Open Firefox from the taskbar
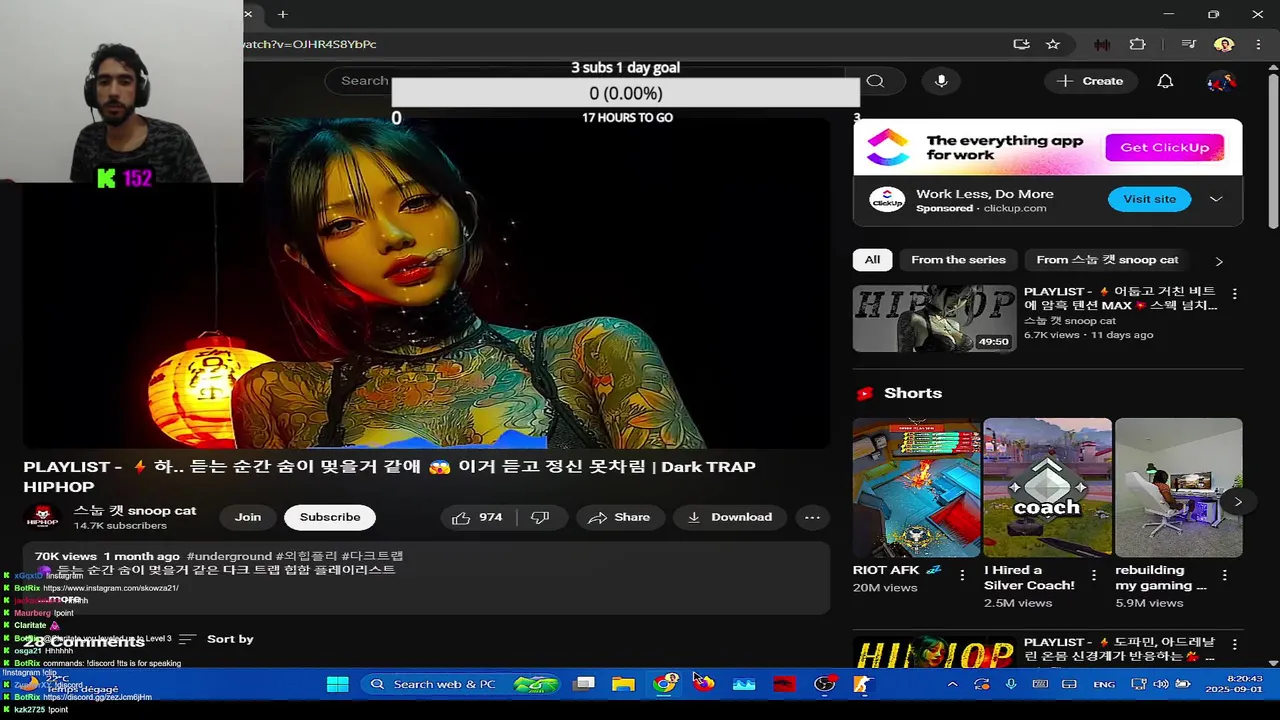The image size is (1280, 720). [704, 684]
